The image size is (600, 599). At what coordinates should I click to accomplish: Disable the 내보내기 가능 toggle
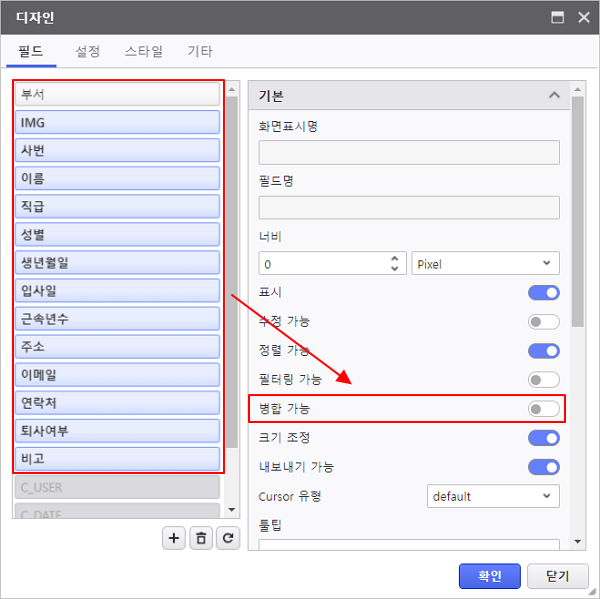[543, 467]
